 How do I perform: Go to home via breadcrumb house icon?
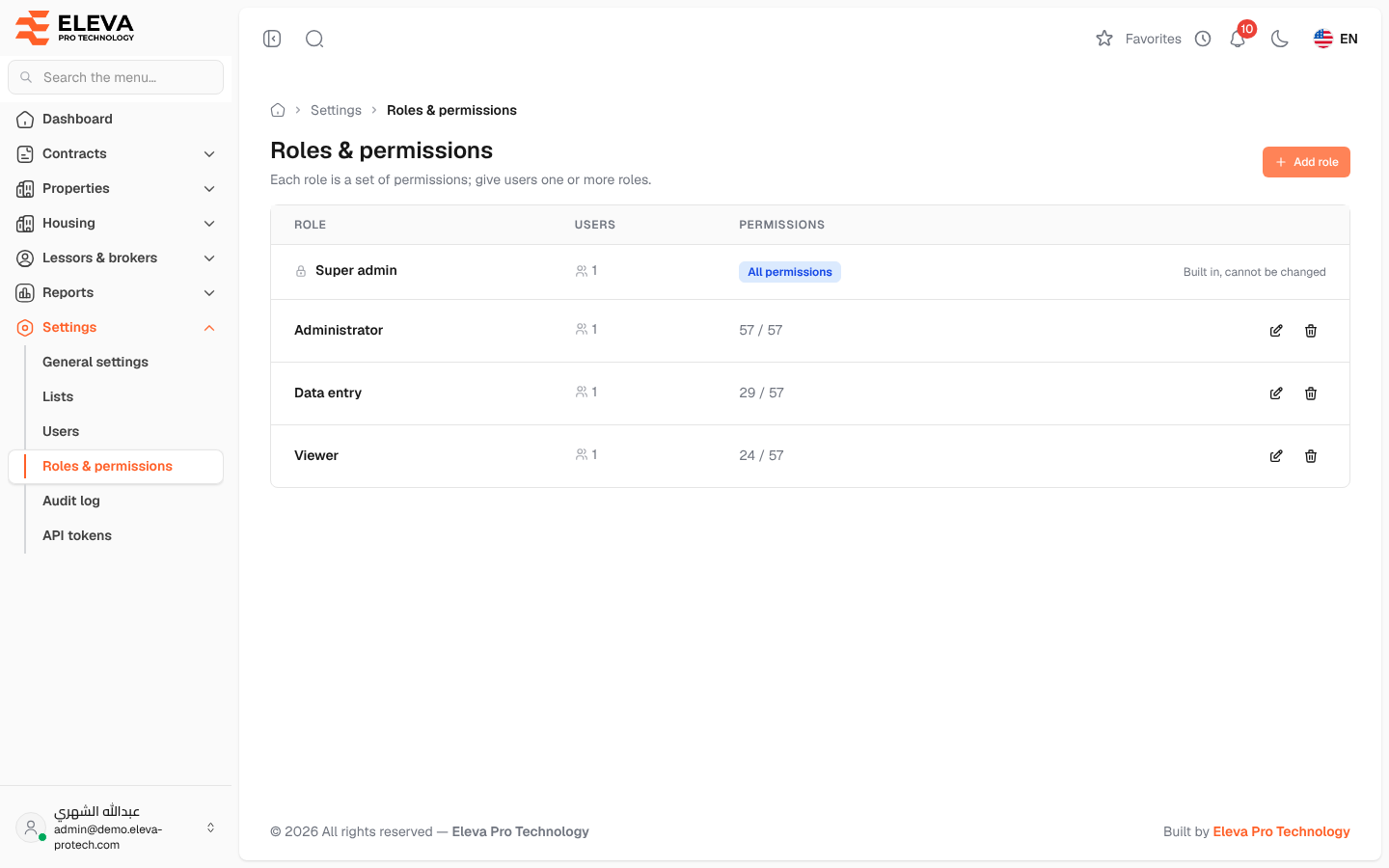pos(278,110)
